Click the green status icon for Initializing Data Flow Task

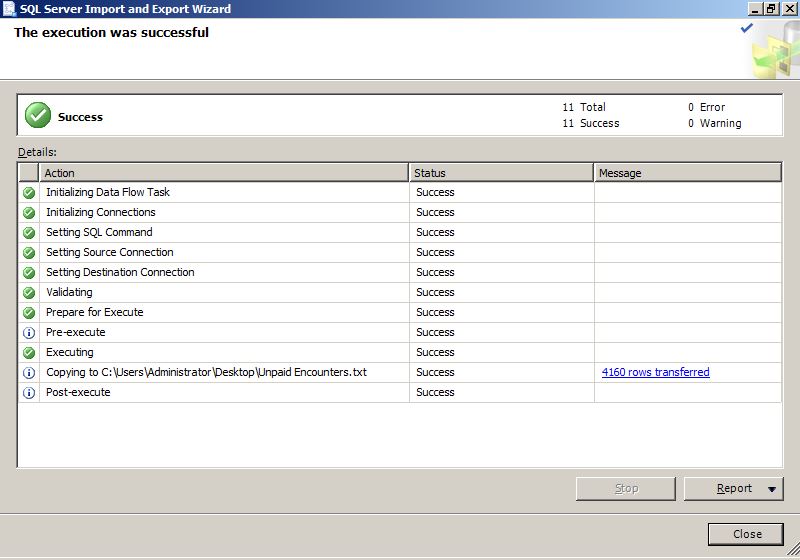pos(29,193)
